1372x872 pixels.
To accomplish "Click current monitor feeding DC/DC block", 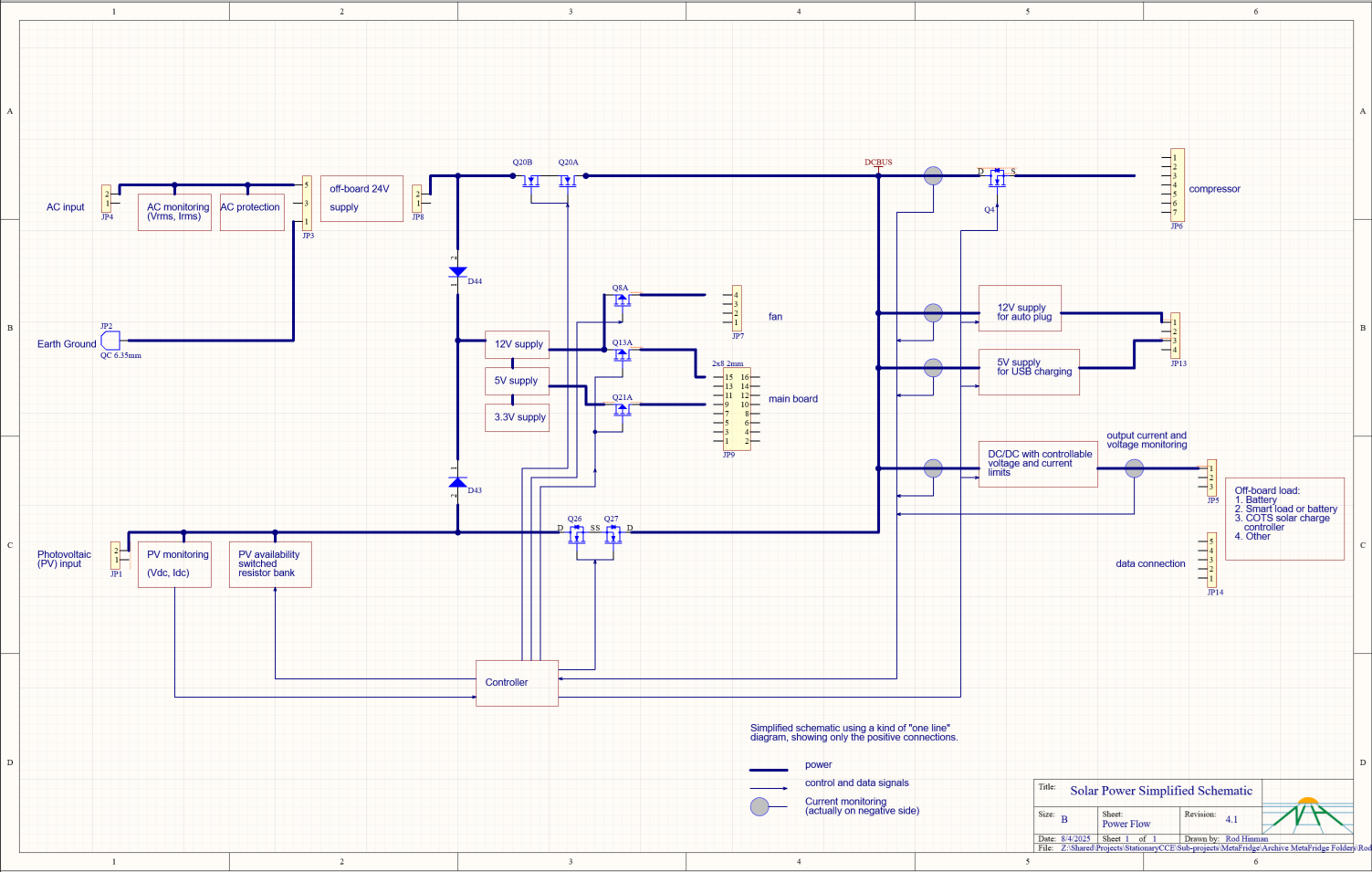I will pyautogui.click(x=933, y=468).
